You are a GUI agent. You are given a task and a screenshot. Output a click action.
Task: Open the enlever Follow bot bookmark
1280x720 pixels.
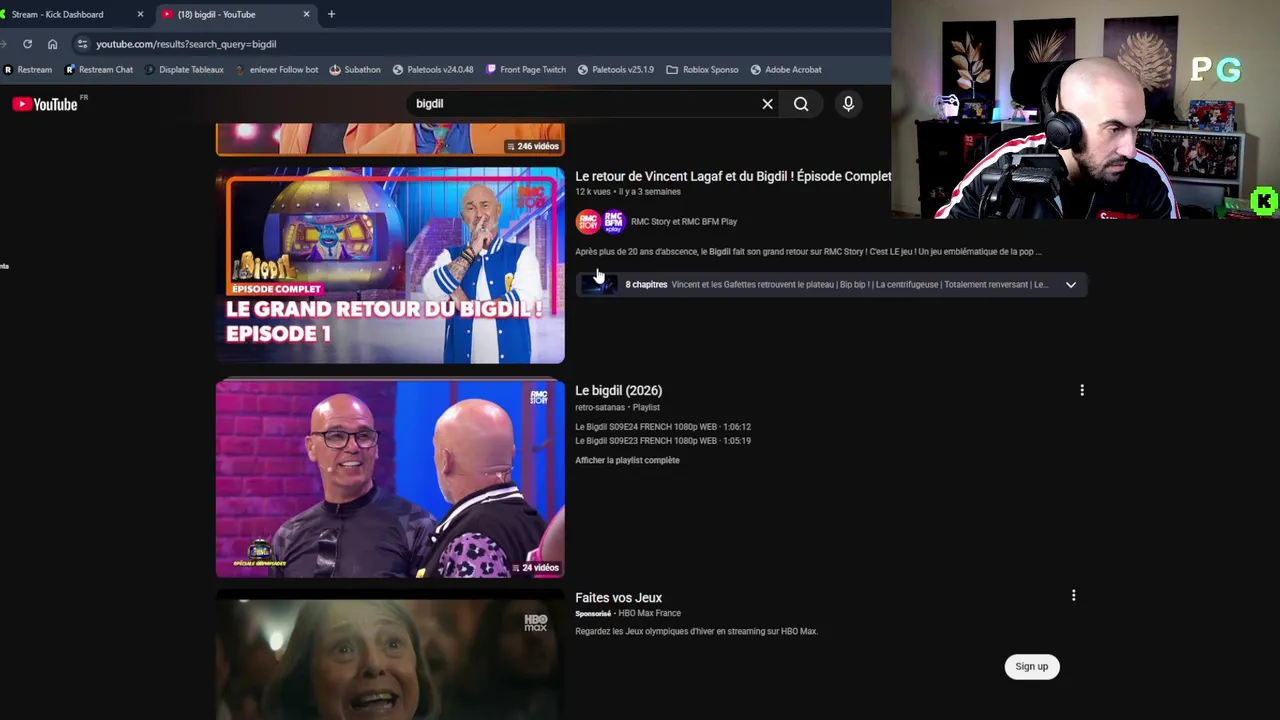tap(277, 70)
